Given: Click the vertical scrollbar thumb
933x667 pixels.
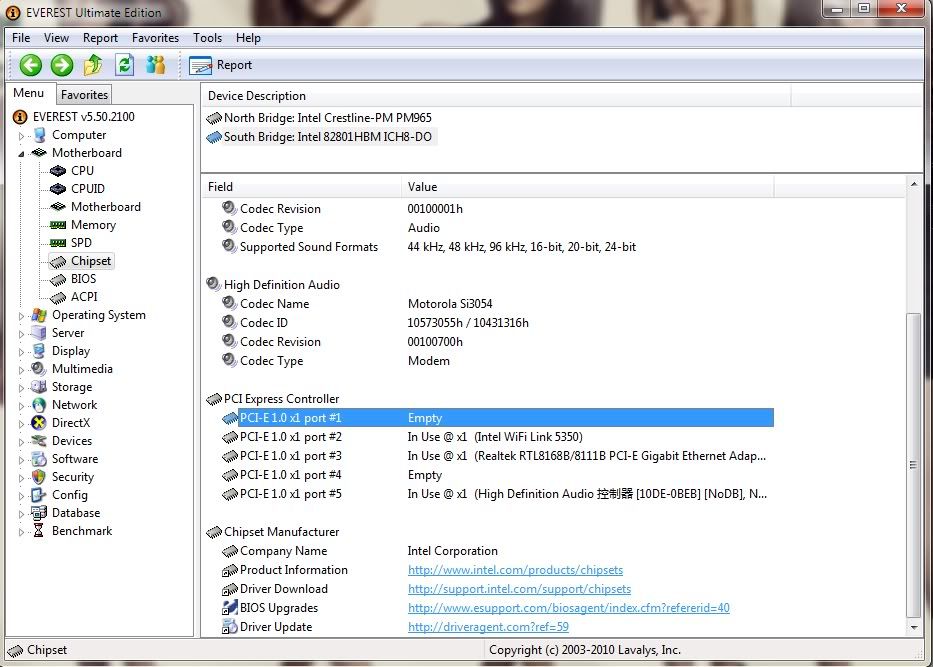Looking at the screenshot, I should click(x=913, y=465).
